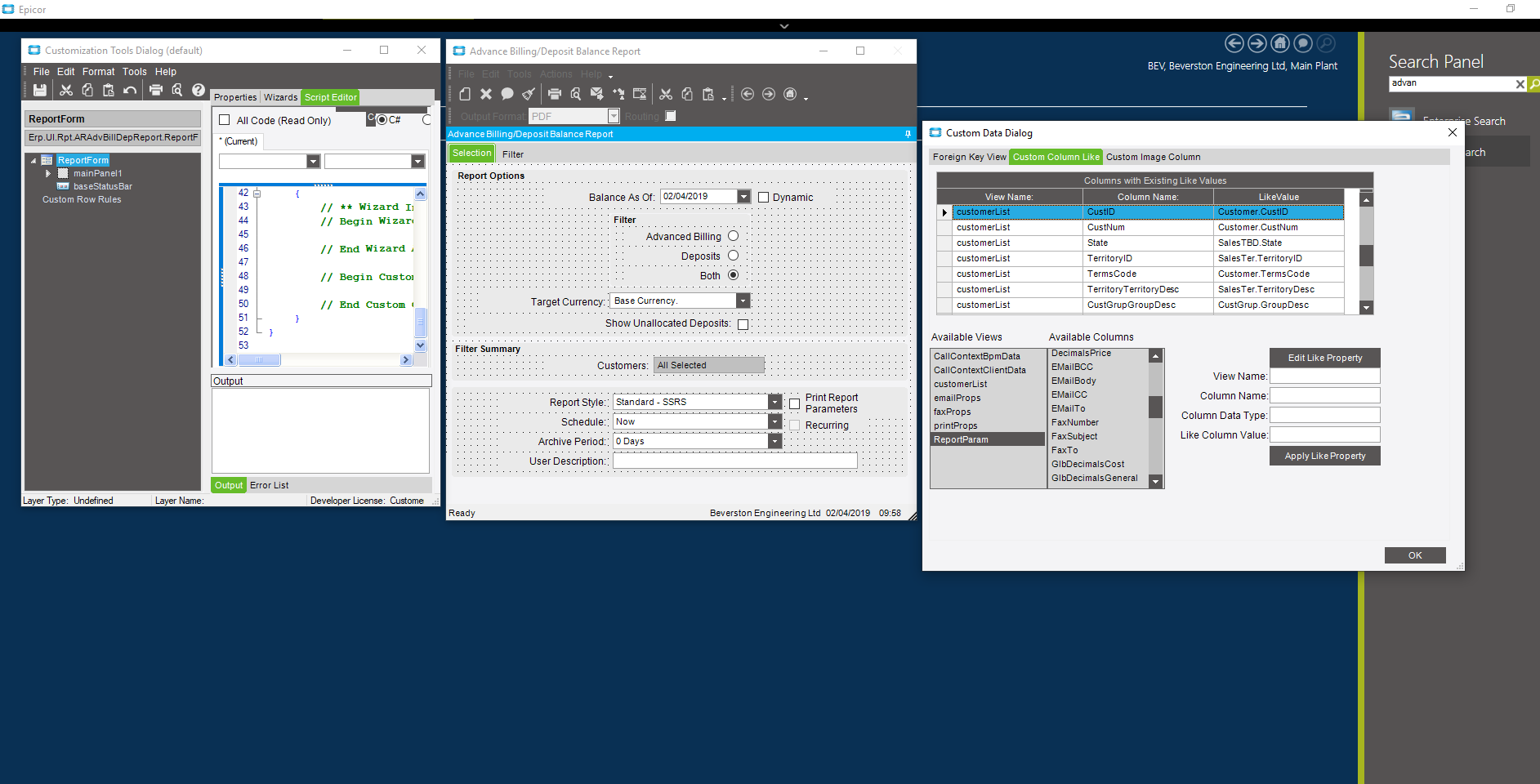Image resolution: width=1540 pixels, height=784 pixels.
Task: Click Home button in Epicor main header
Action: pyautogui.click(x=1280, y=43)
